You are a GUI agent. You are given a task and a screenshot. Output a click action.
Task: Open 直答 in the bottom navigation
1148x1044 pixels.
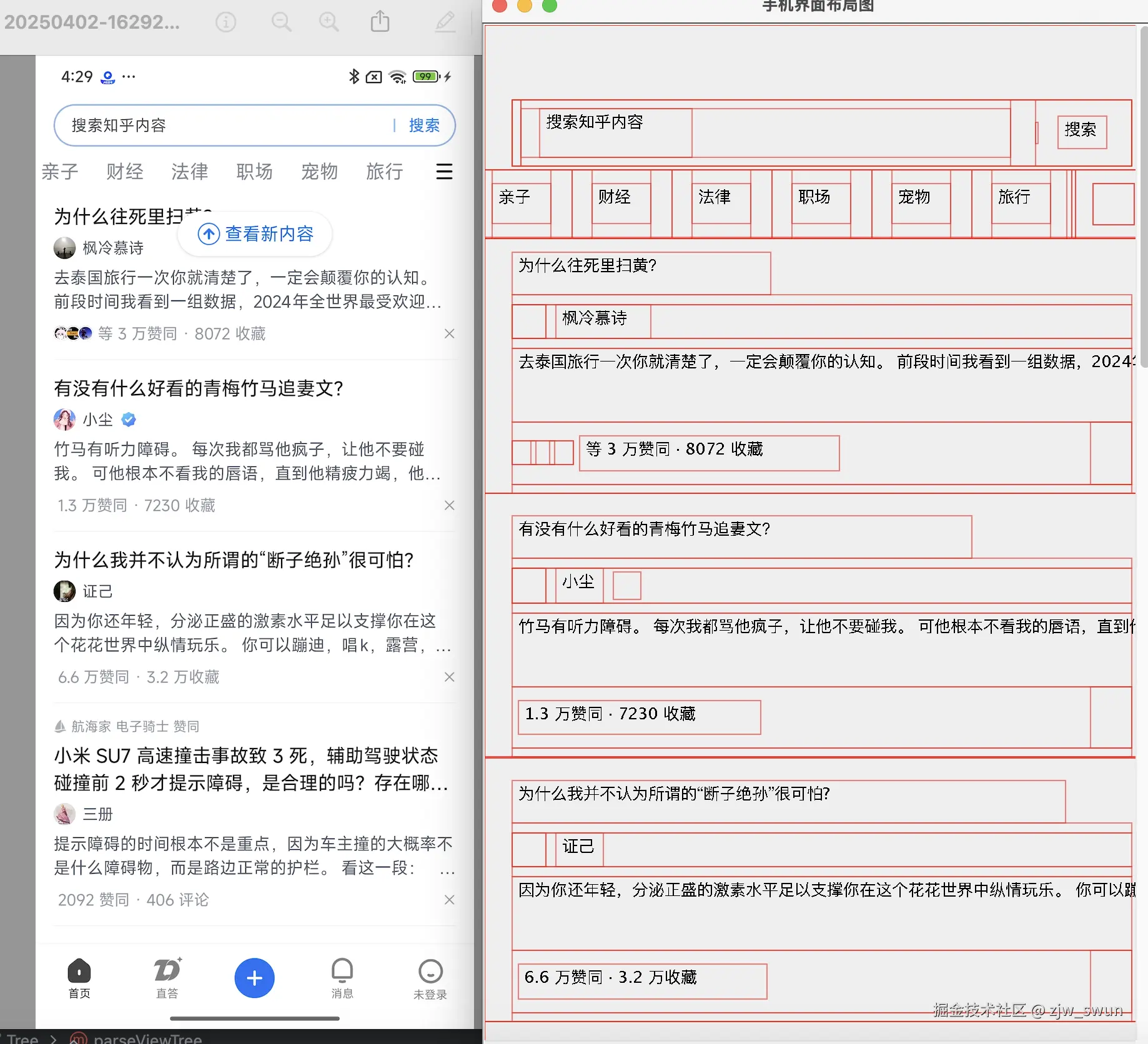(x=167, y=978)
